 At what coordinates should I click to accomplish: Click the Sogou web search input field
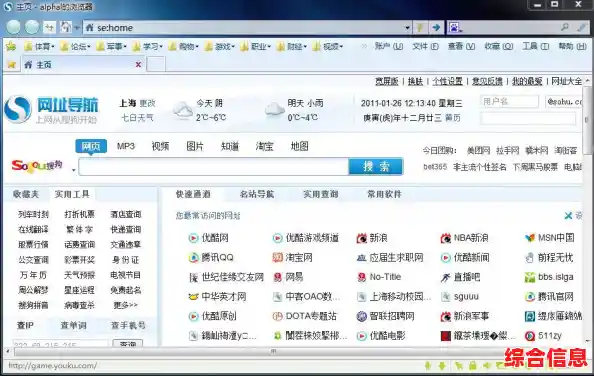point(214,167)
